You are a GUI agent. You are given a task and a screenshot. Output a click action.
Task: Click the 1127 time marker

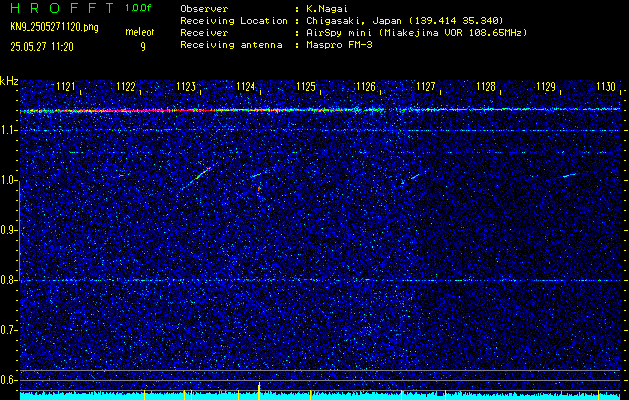(x=426, y=86)
